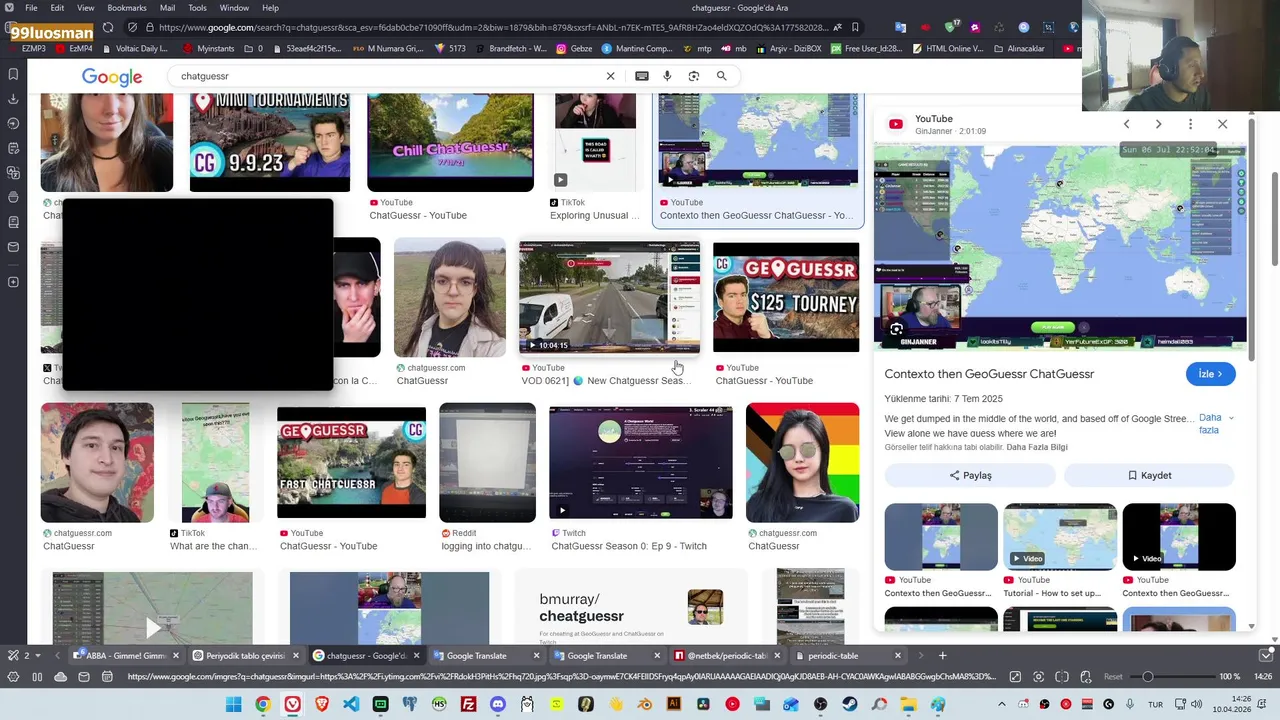Open Discord from the taskbar
This screenshot has height=720, width=1280.
498,704
